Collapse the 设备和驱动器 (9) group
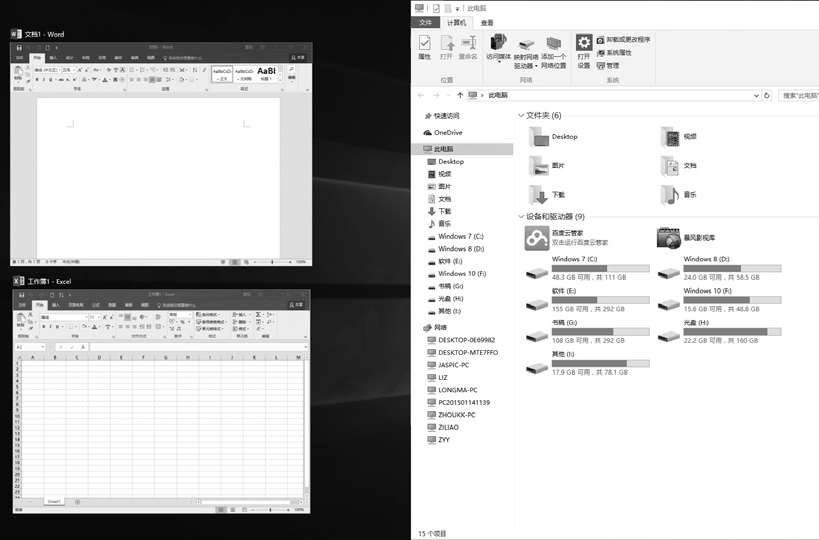The image size is (819, 540). pyautogui.click(x=521, y=217)
